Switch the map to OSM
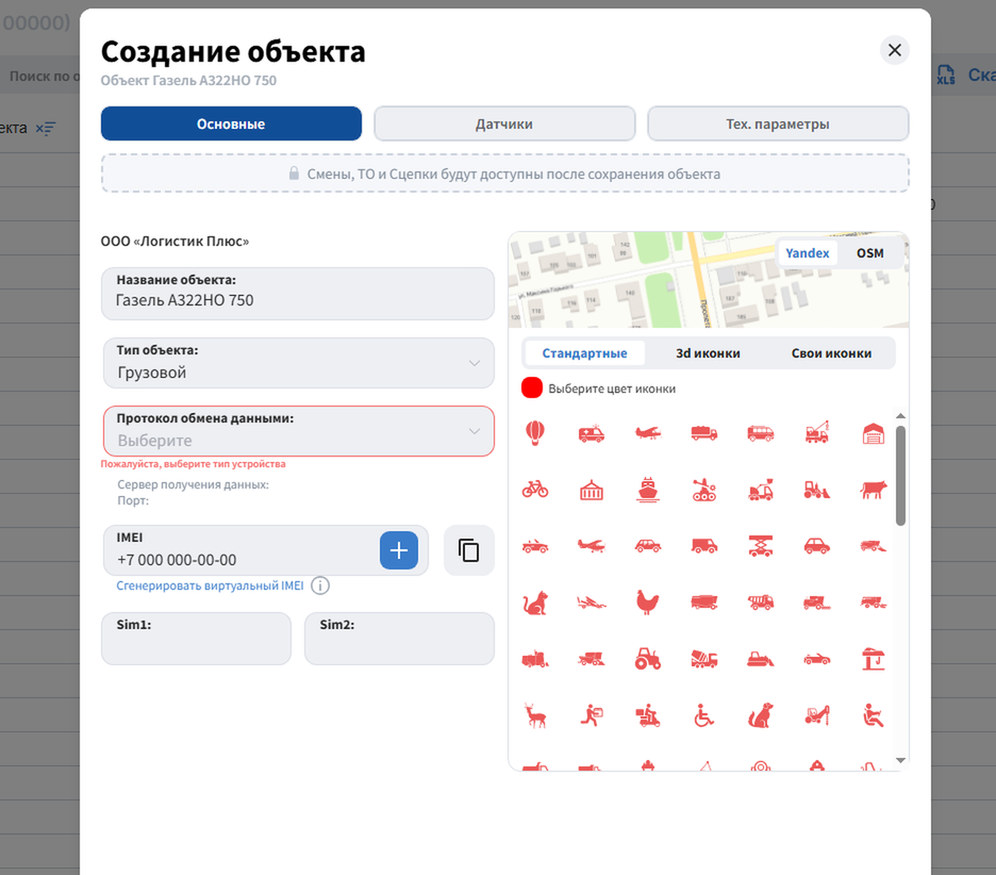Viewport: 996px width, 875px height. point(870,253)
